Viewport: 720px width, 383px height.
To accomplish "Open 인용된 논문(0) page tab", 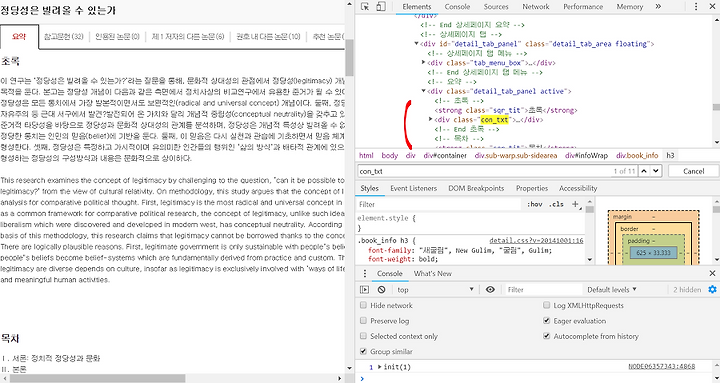I will (117, 36).
